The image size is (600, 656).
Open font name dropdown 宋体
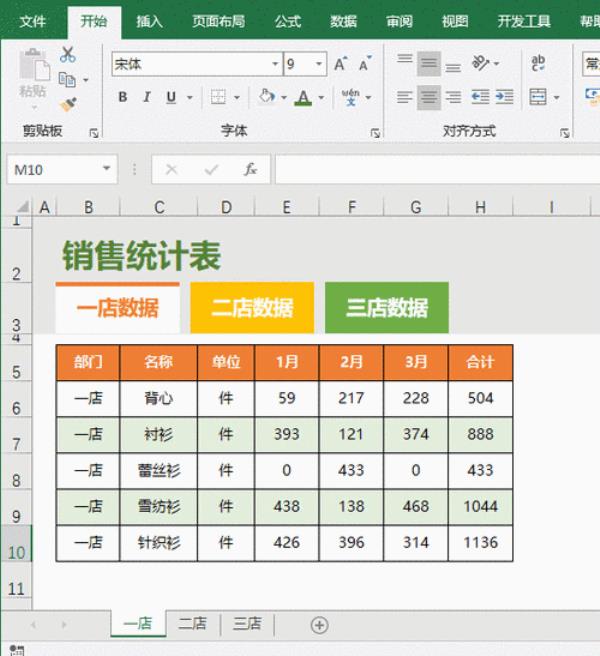275,64
